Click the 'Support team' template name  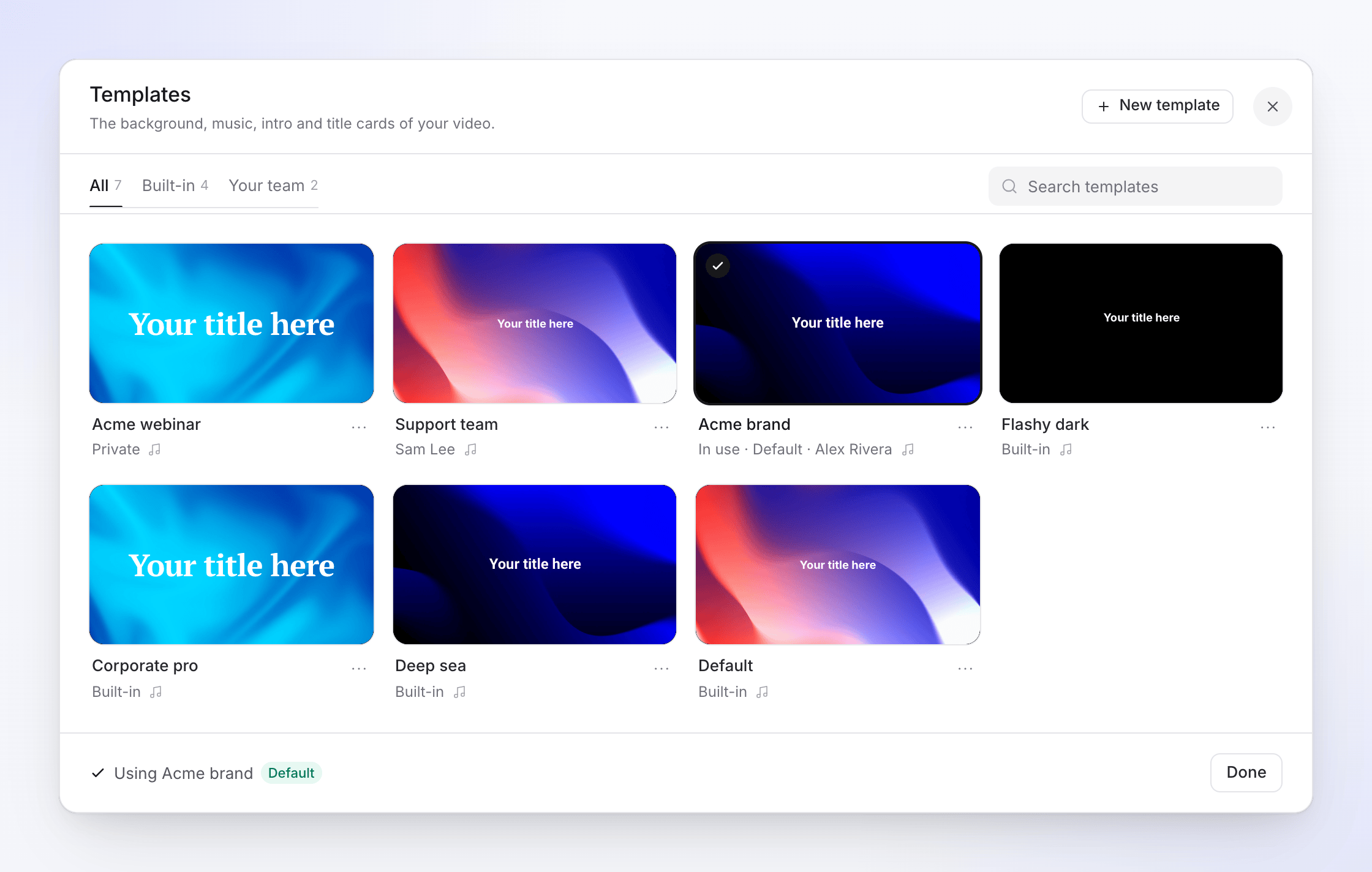click(x=447, y=424)
